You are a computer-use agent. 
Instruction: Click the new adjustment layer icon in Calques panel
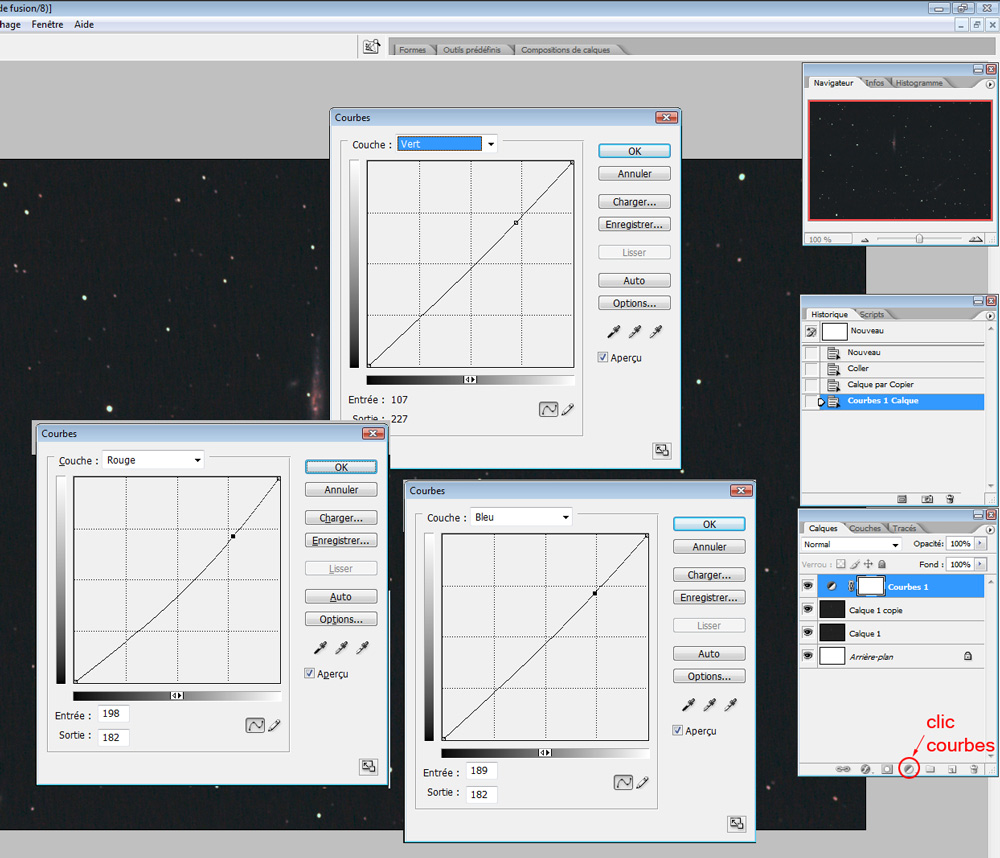click(x=909, y=769)
